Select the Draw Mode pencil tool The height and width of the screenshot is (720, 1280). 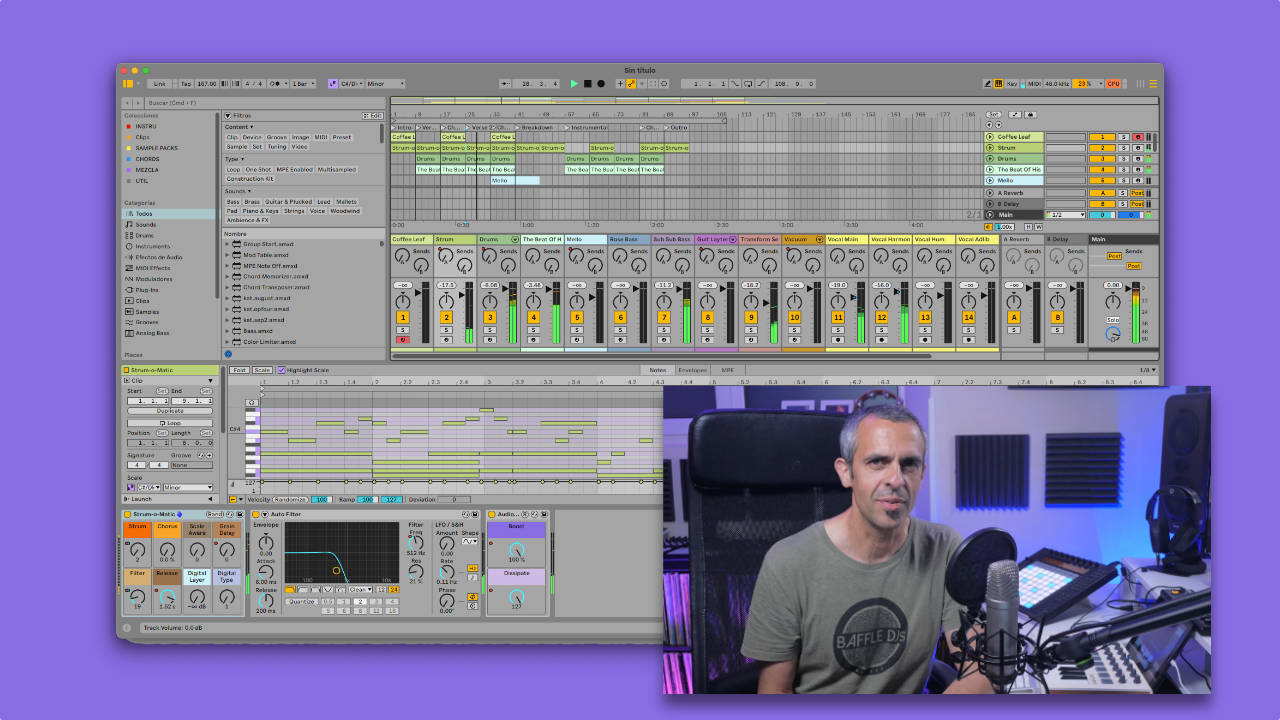pyautogui.click(x=986, y=84)
